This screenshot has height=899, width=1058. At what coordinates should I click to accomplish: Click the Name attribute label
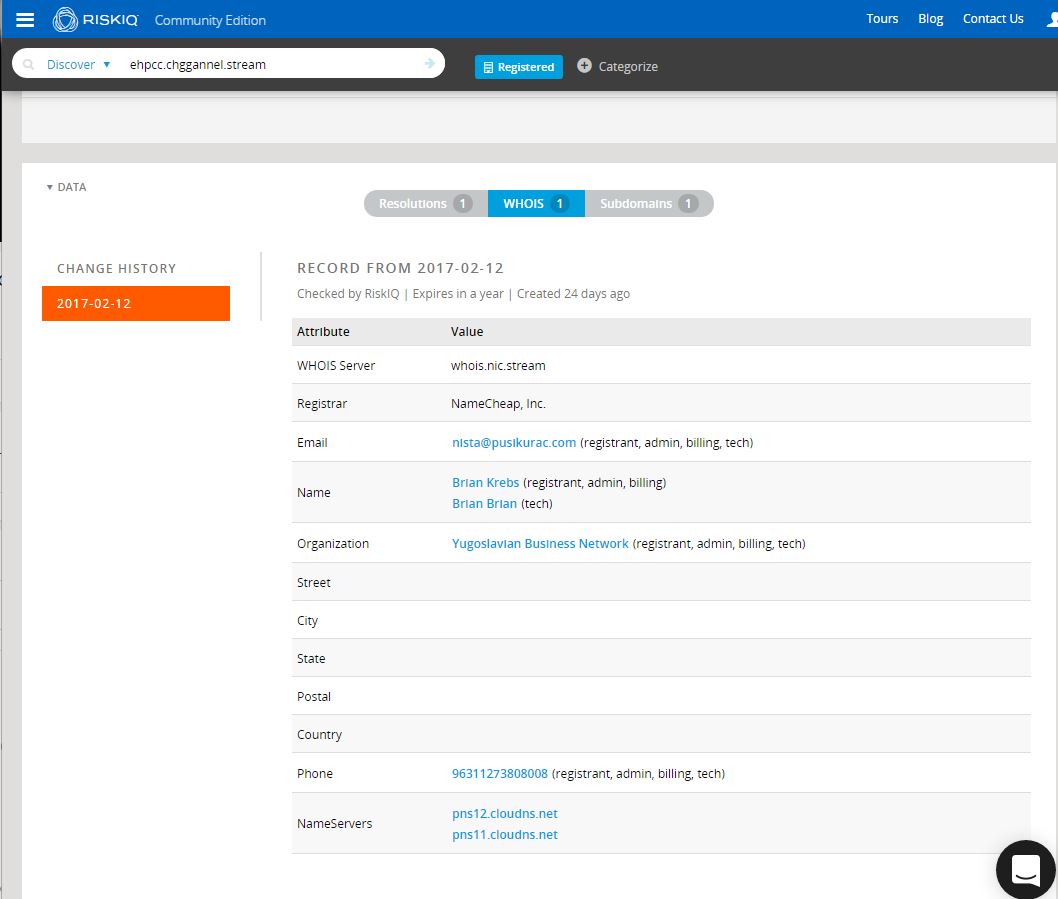pyautogui.click(x=314, y=493)
